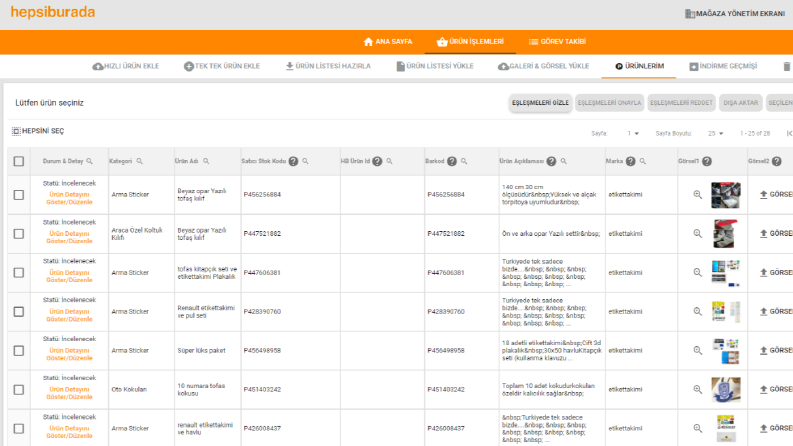This screenshot has height=446, width=793.
Task: Search icon in HB Ürün Id column
Action: [389, 161]
